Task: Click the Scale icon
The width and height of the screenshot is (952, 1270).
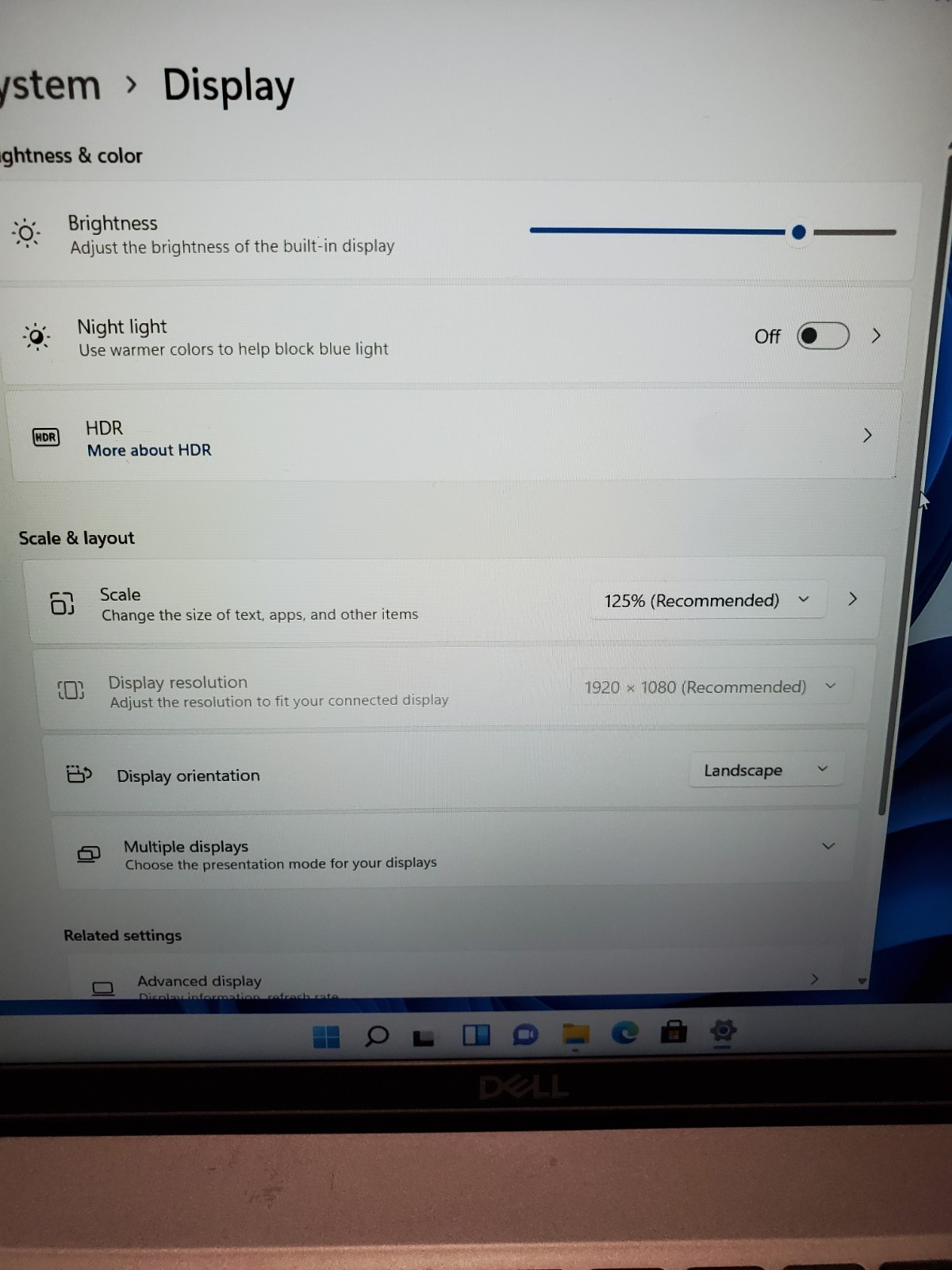Action: (x=62, y=603)
